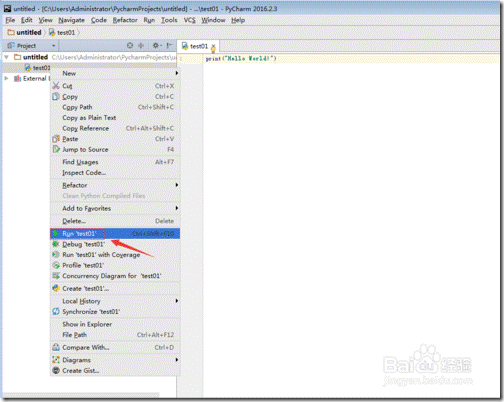Choose Run 'test01' from context menu
This screenshot has height=402, width=504.
(x=115, y=233)
